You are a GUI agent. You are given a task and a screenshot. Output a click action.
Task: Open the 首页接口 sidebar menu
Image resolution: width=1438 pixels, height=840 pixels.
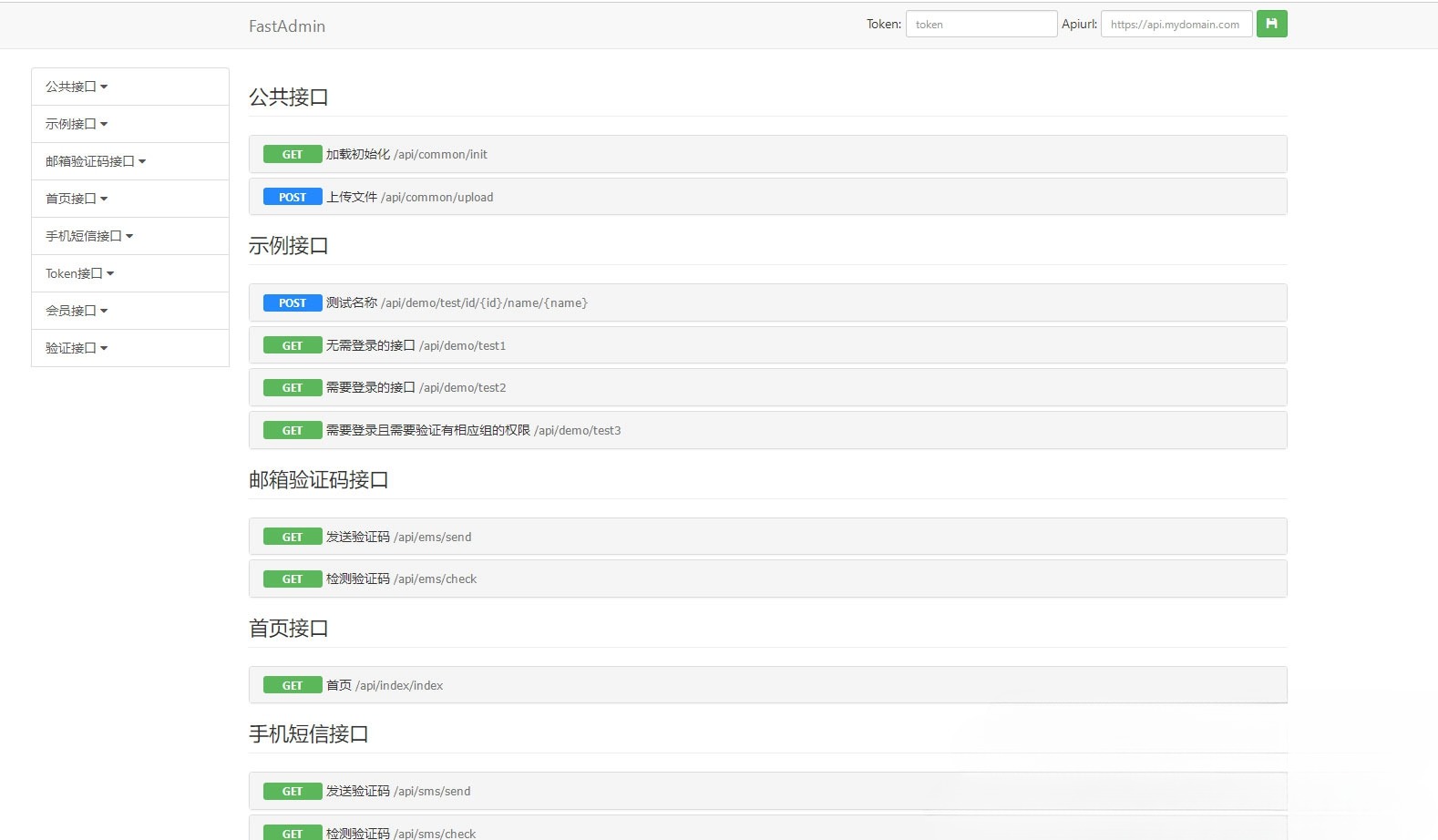[77, 199]
